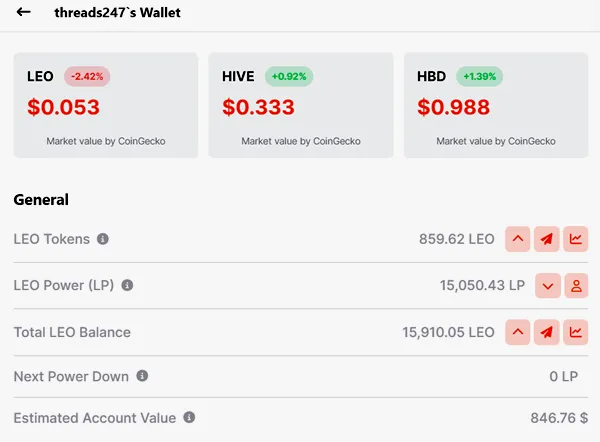This screenshot has height=442, width=600.
Task: Click the LEO -2.42% change badge
Action: 87,76
